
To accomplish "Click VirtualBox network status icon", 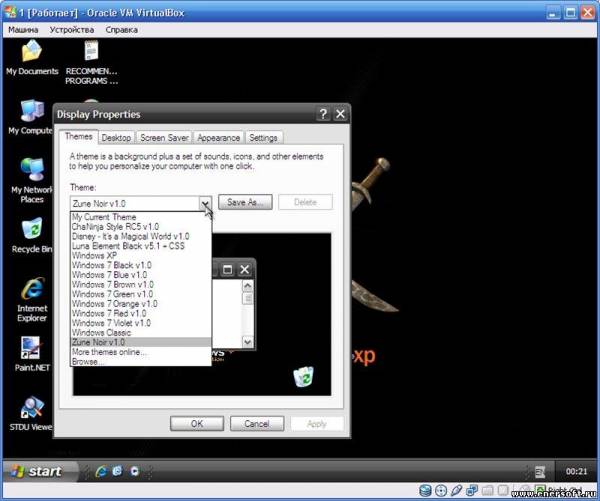I will 471,491.
